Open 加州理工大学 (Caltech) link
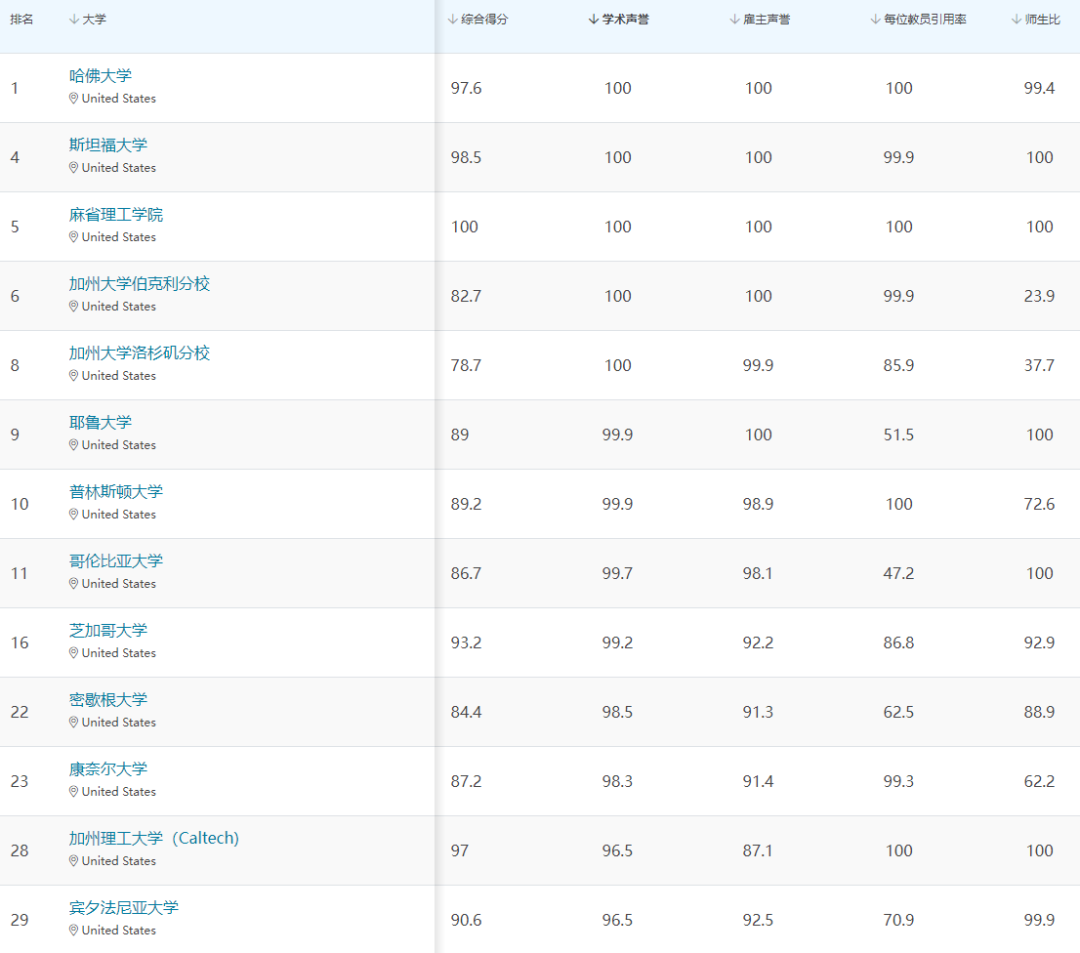This screenshot has height=953, width=1080. point(154,838)
